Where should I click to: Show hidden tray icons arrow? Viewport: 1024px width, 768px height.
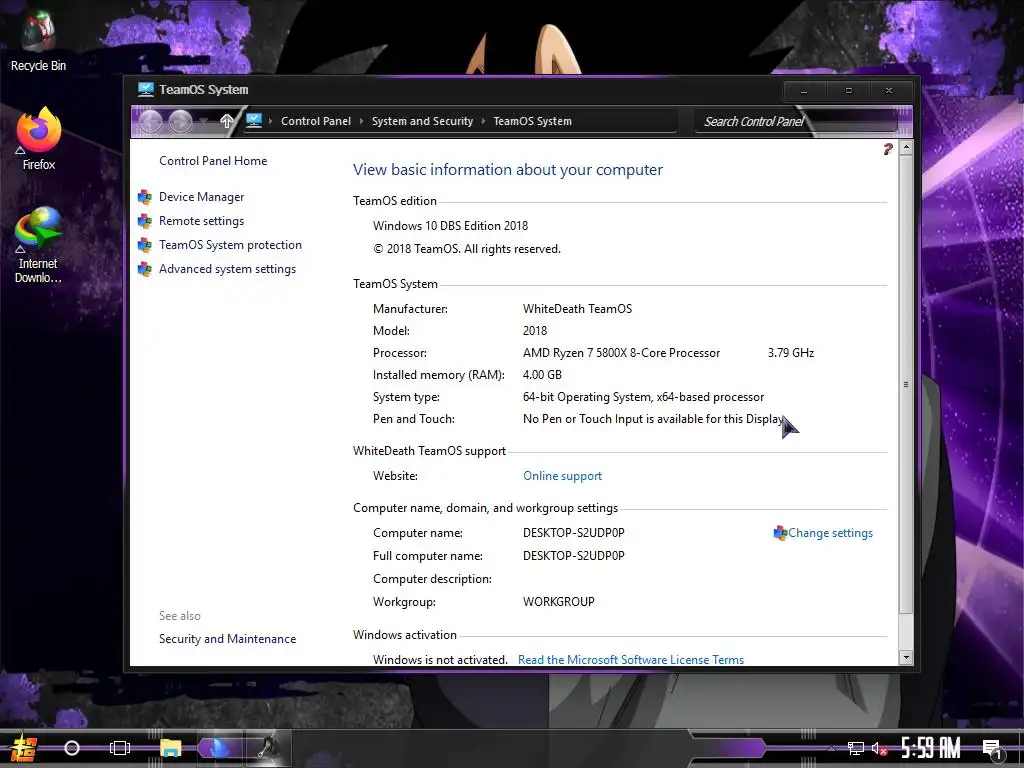click(831, 749)
